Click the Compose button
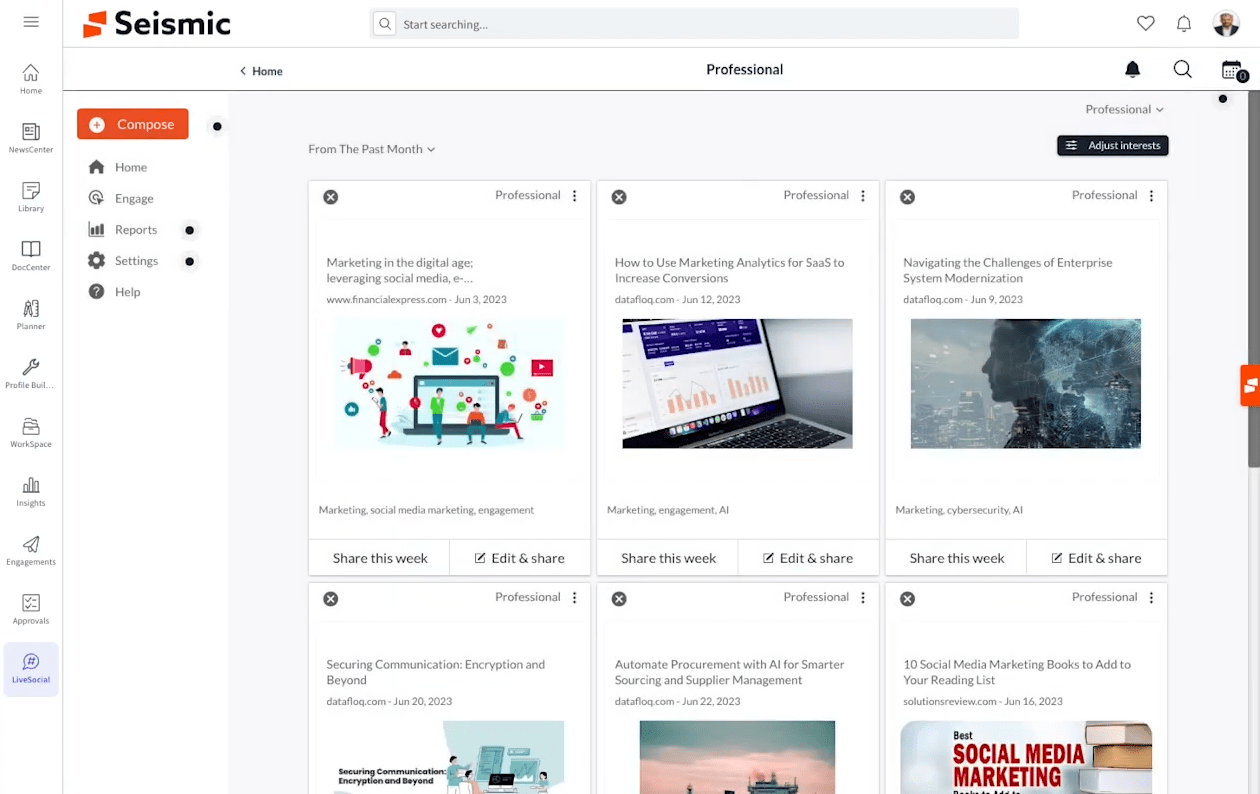Image resolution: width=1260 pixels, height=794 pixels. 133,124
